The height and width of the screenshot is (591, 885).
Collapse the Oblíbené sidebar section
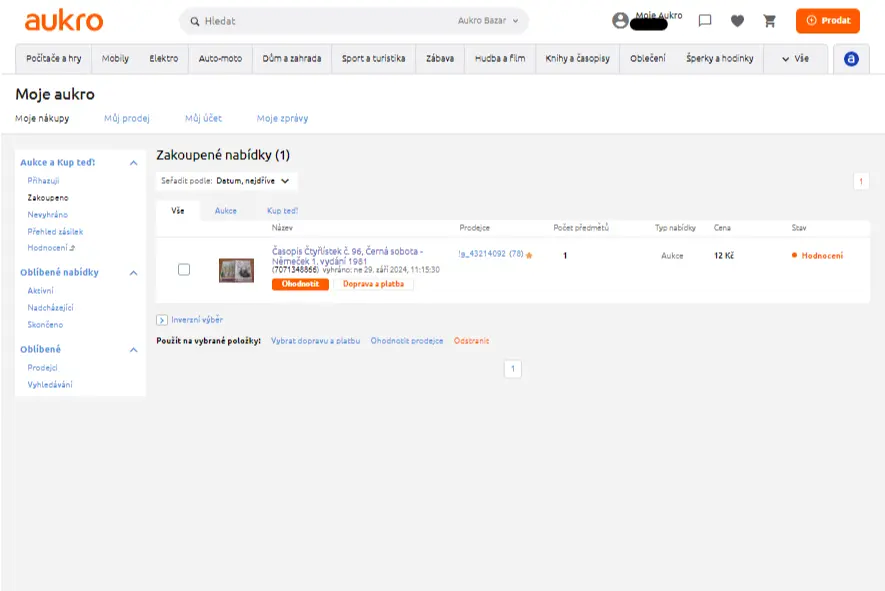(134, 350)
